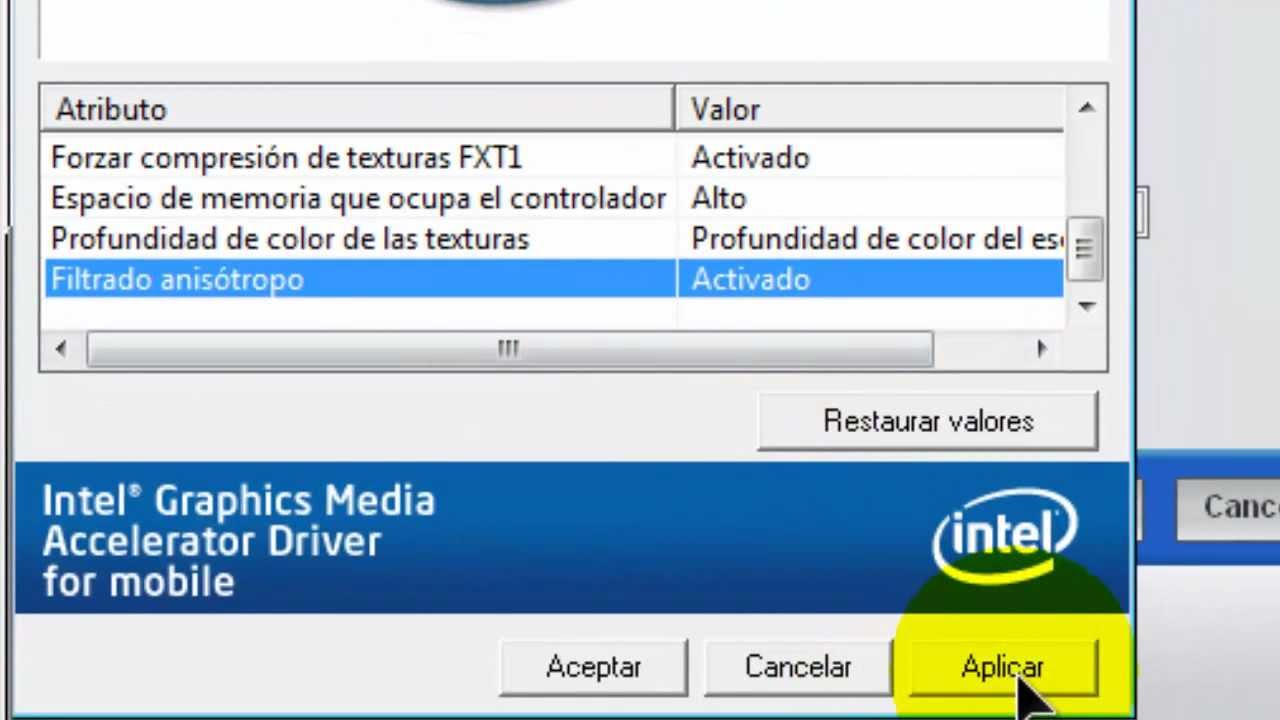Click the horizontal scrollbar right arrow
The width and height of the screenshot is (1280, 720).
[x=1042, y=348]
